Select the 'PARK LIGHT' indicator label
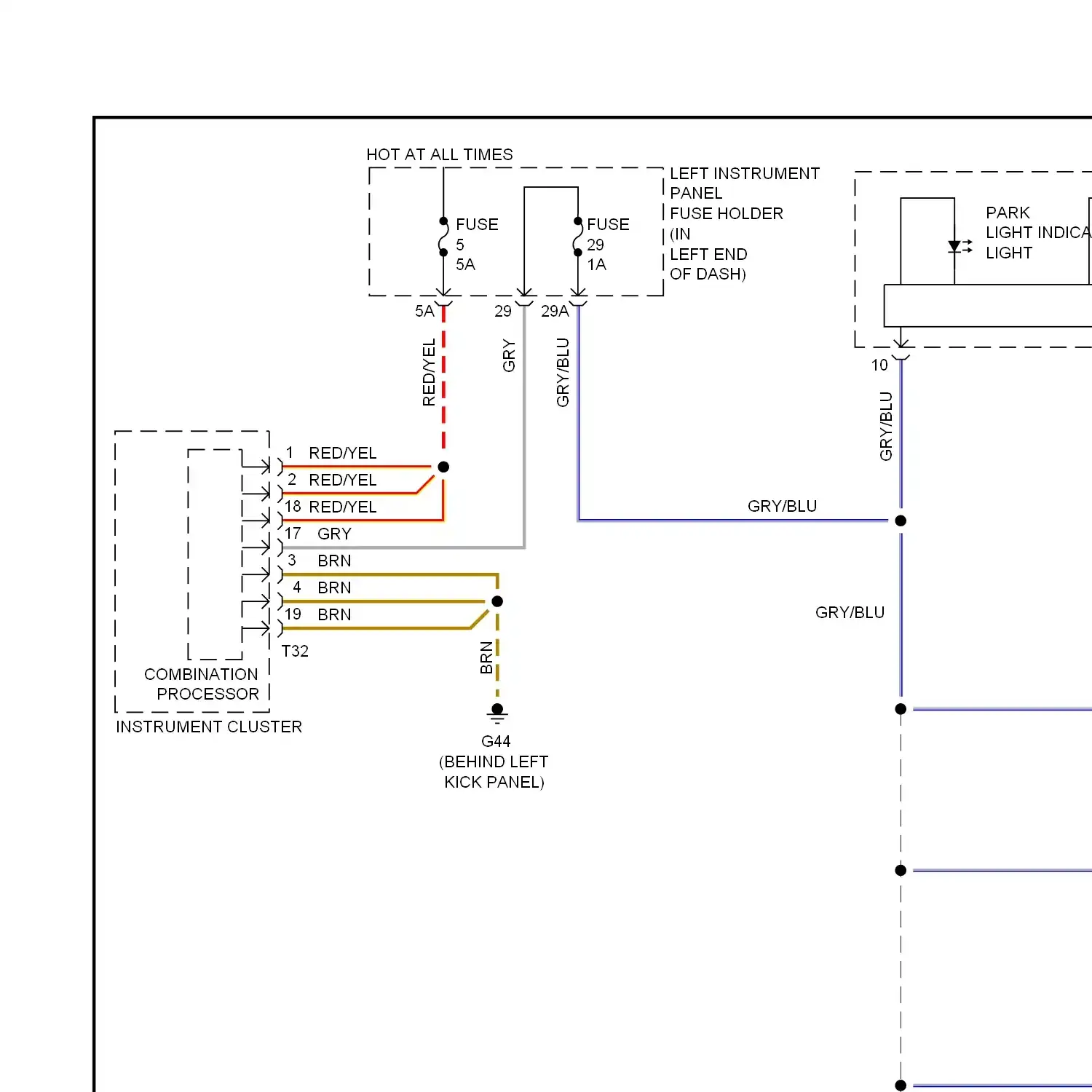 pyautogui.click(x=1038, y=233)
